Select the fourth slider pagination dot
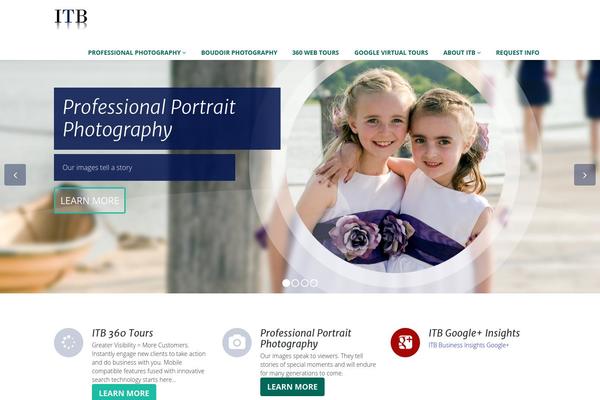Image resolution: width=600 pixels, height=400 pixels. [314, 283]
